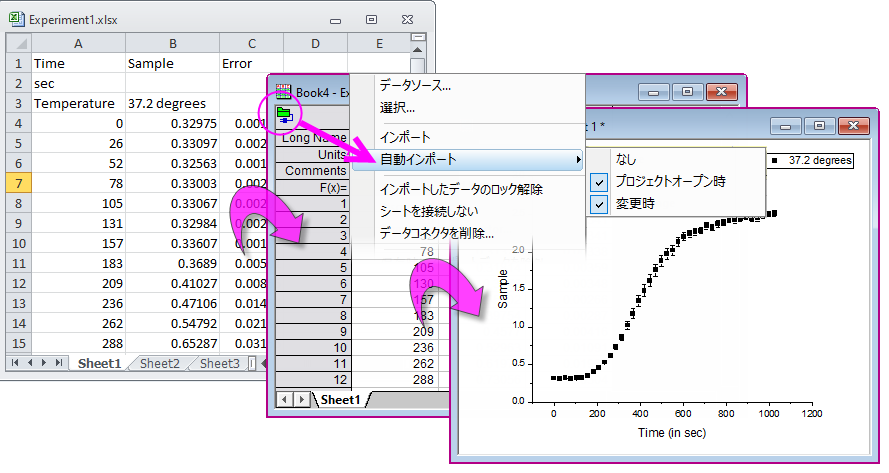This screenshot has height=473, width=889.
Task: Minimize the graph window
Action: (x=786, y=126)
